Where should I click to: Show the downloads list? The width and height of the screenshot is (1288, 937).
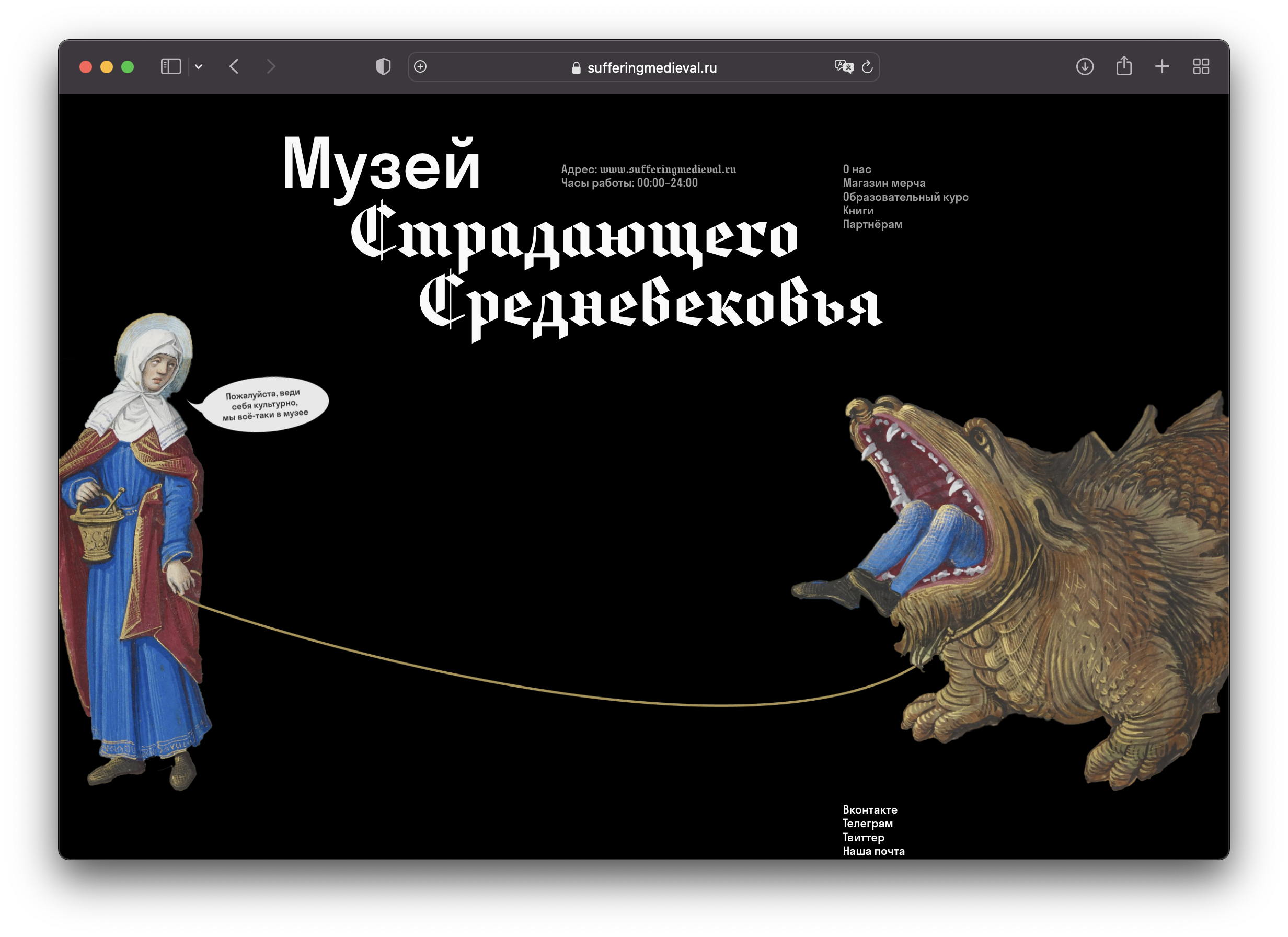(x=1085, y=67)
